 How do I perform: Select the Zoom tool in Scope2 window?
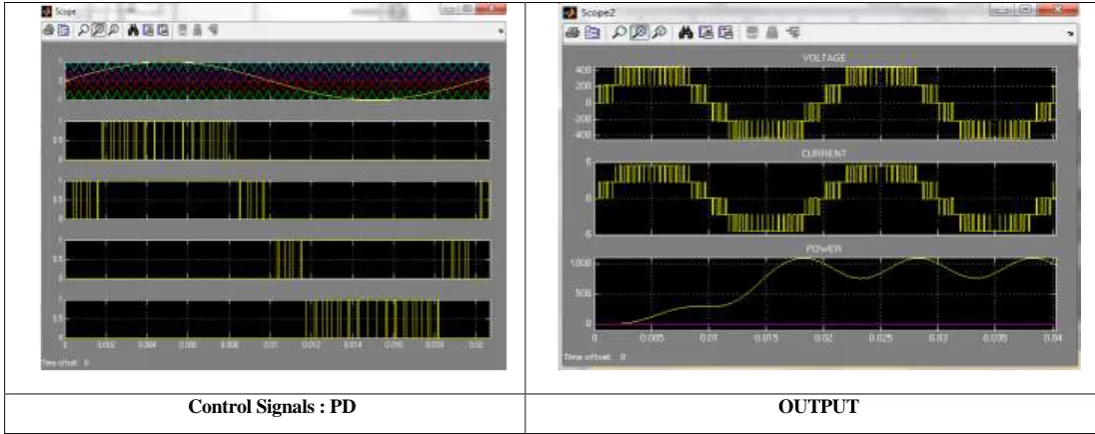point(619,32)
